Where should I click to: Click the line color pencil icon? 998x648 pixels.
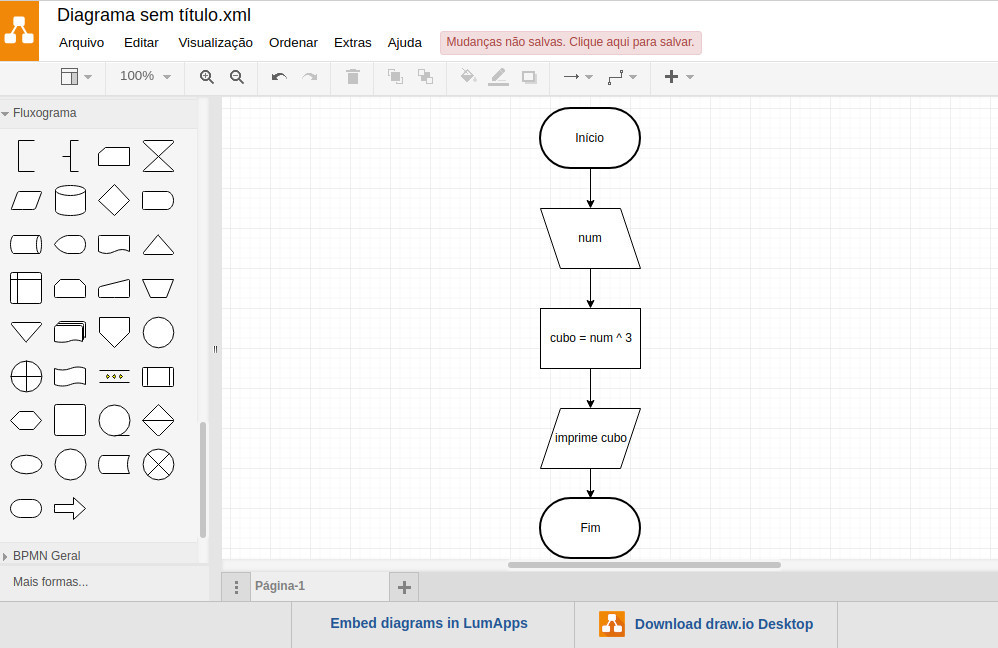pos(498,76)
